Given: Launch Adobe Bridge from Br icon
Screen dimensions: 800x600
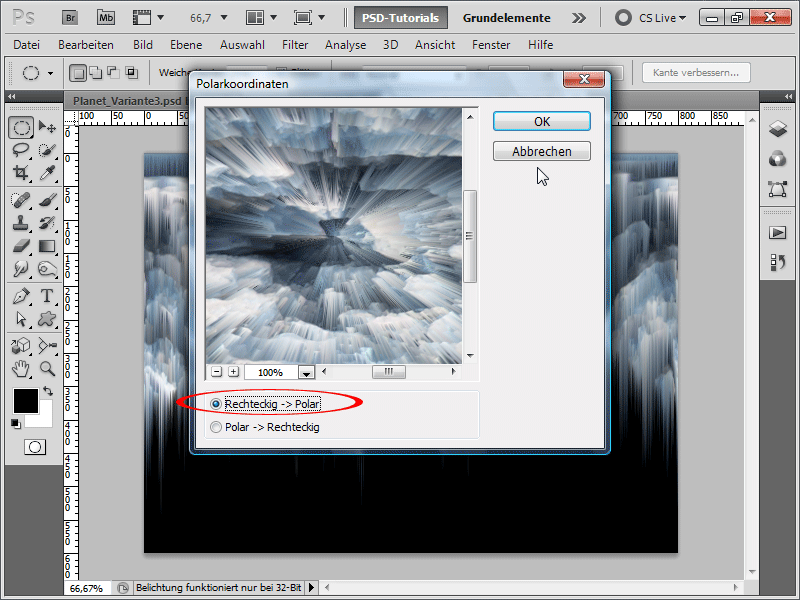Looking at the screenshot, I should 70,18.
